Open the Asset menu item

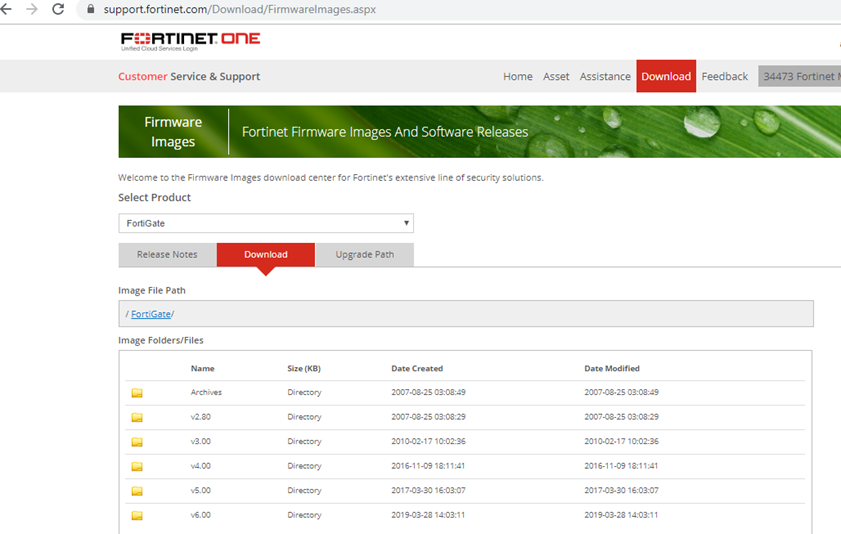(556, 76)
